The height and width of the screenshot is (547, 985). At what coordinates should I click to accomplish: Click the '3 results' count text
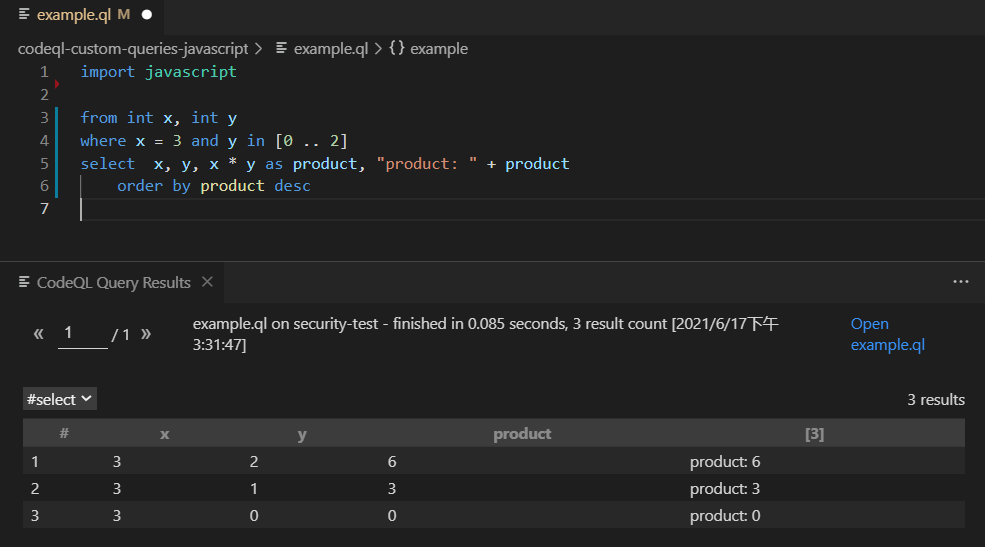(x=935, y=399)
